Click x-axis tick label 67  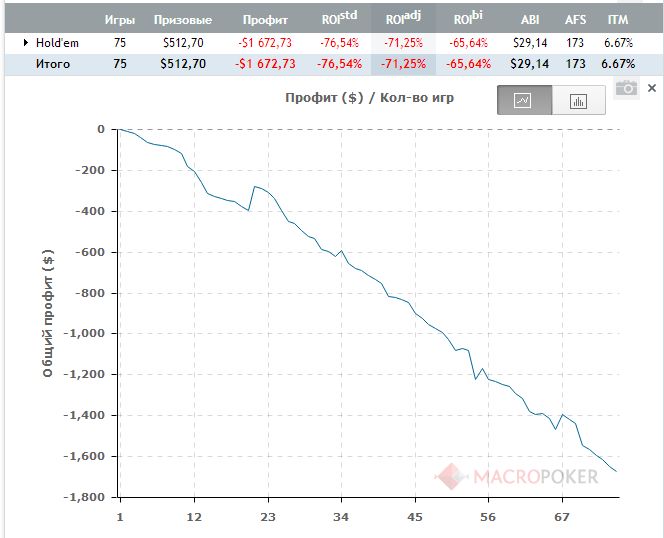[562, 517]
